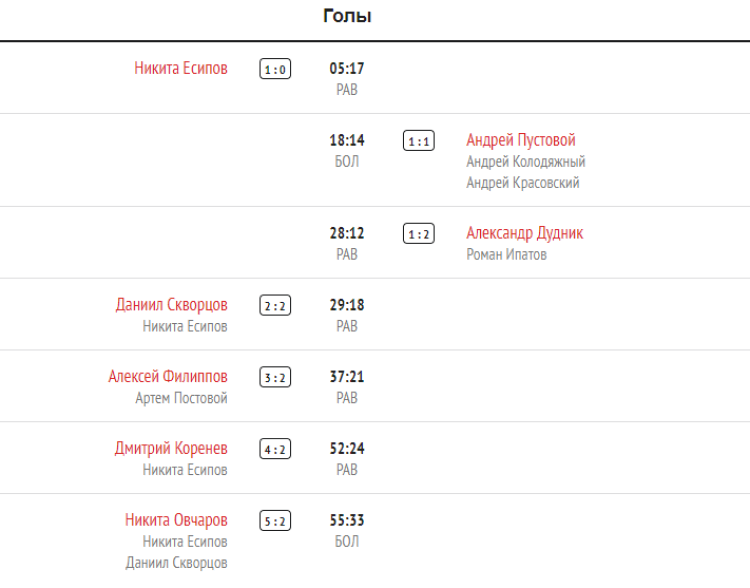The height and width of the screenshot is (588, 750).
Task: Click assistant Роман Ипатов
Action: [506, 255]
